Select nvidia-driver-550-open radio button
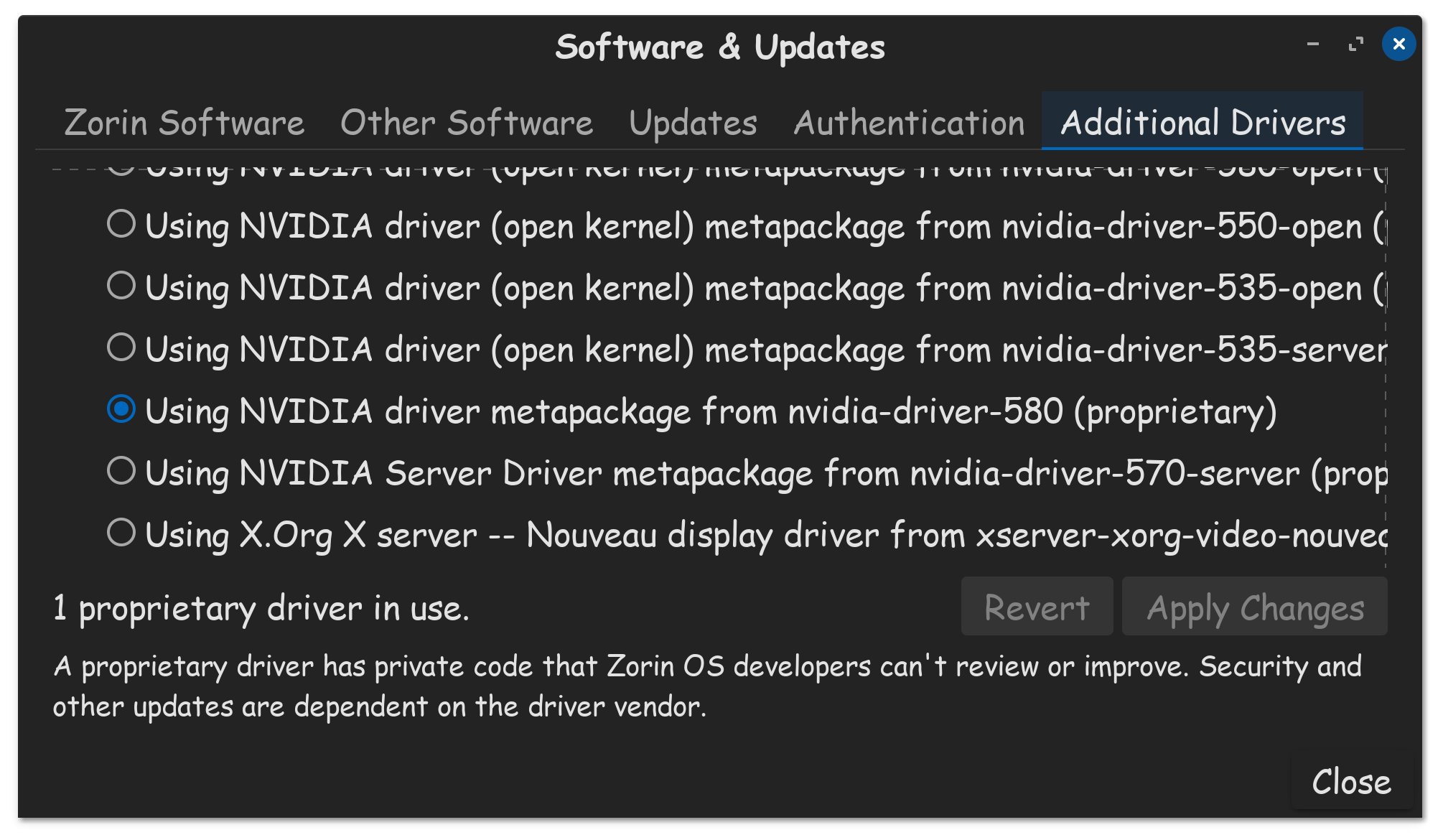Image resolution: width=1443 pixels, height=840 pixels. coord(121,225)
